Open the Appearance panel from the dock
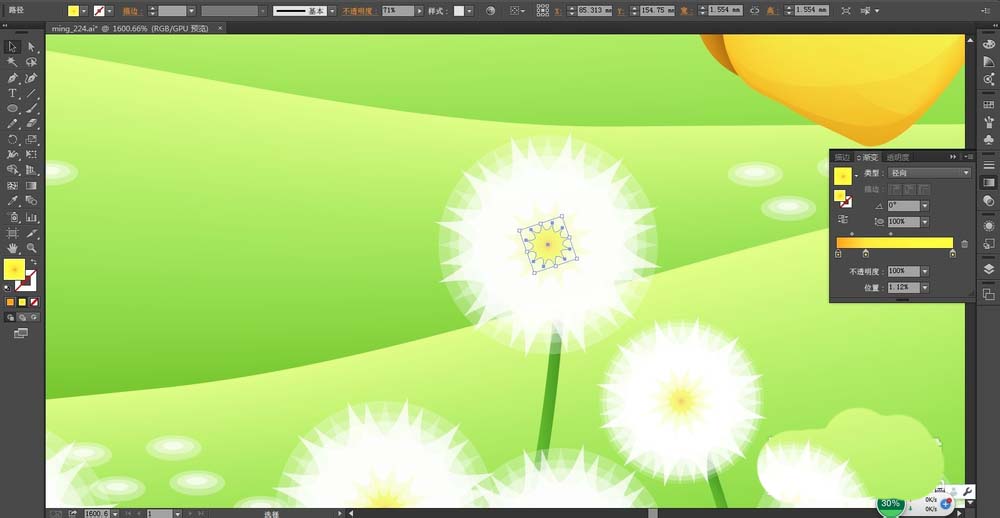1000x518 pixels. click(989, 226)
